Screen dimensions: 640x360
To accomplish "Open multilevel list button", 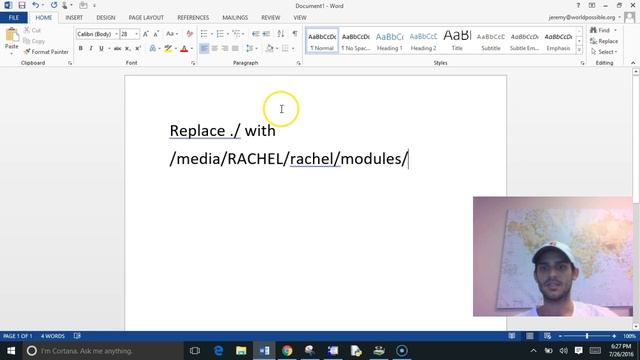I will [x=236, y=34].
